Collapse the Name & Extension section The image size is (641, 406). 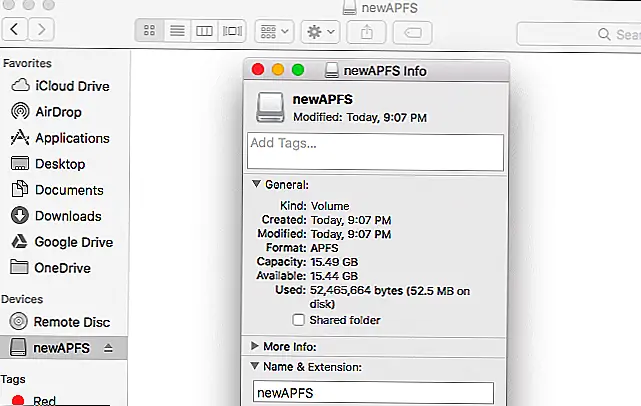pyautogui.click(x=256, y=366)
